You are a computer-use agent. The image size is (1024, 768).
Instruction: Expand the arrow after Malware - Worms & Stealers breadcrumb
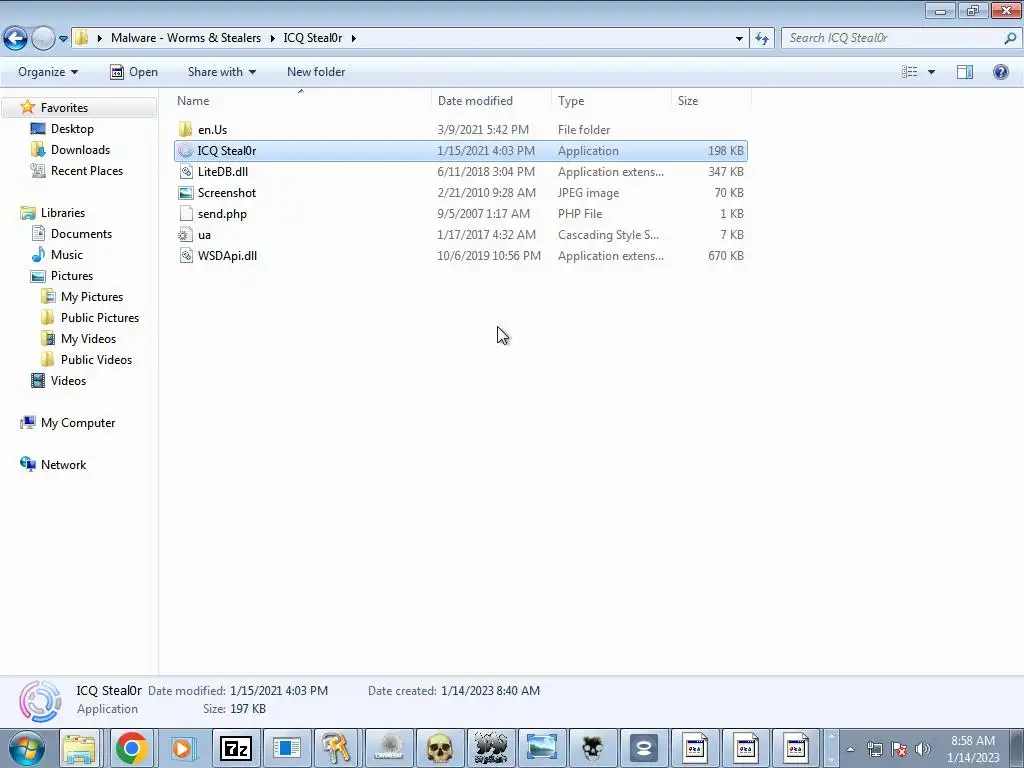coord(272,38)
